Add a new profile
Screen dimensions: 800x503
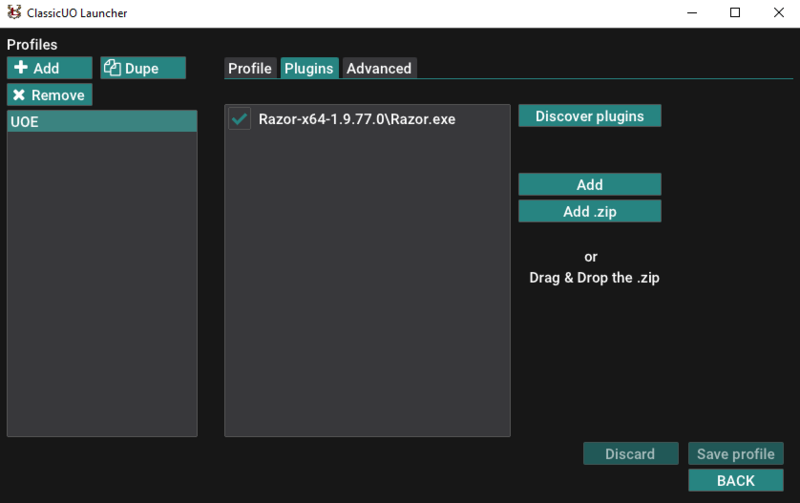(49, 68)
